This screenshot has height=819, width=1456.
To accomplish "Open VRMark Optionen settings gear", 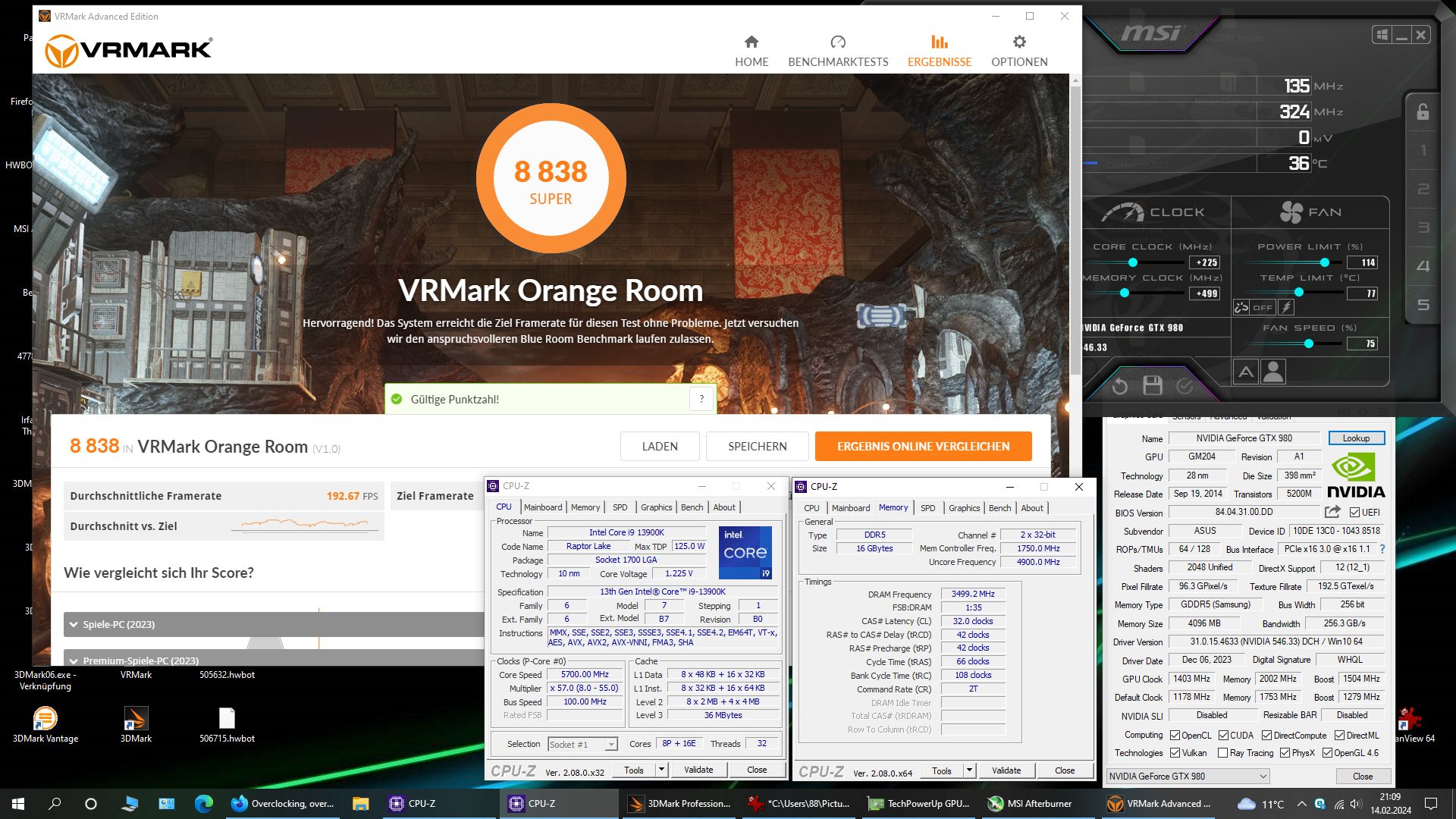I will pos(1019,51).
